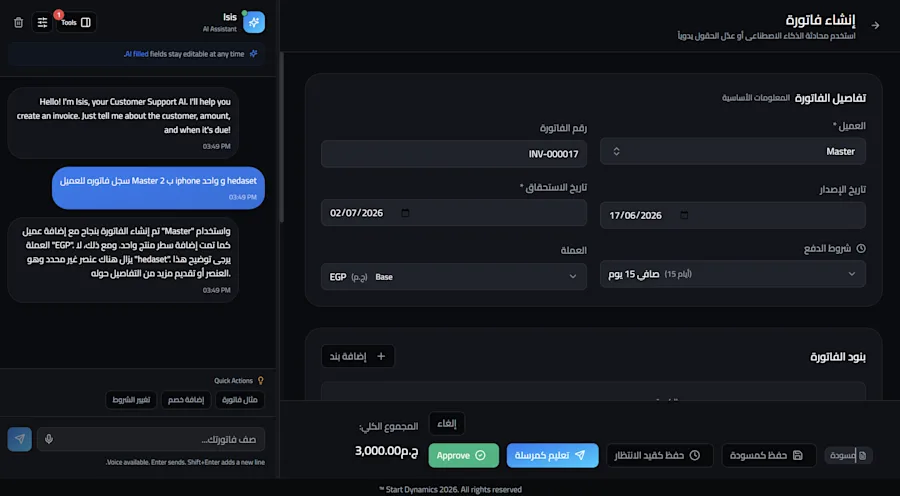Click the sparkle icon in AI filled notice
900x496 pixels.
(253, 54)
